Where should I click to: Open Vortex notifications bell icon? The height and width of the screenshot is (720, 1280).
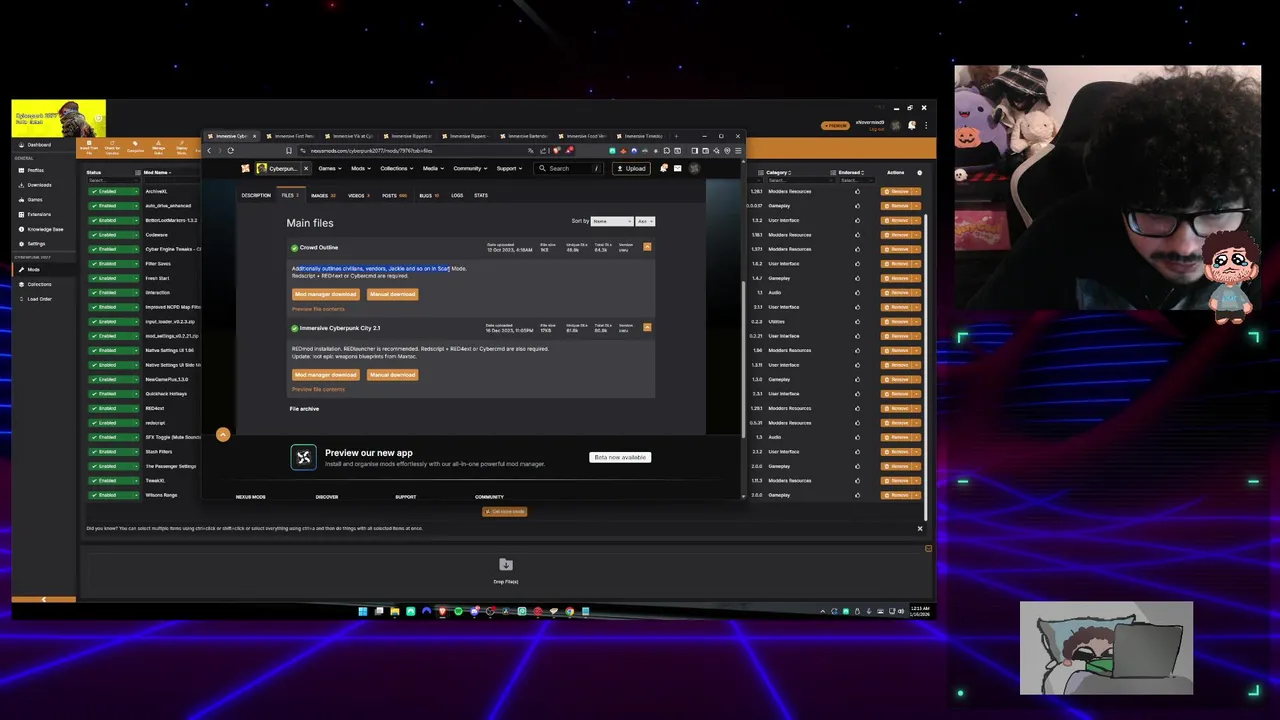[x=912, y=125]
